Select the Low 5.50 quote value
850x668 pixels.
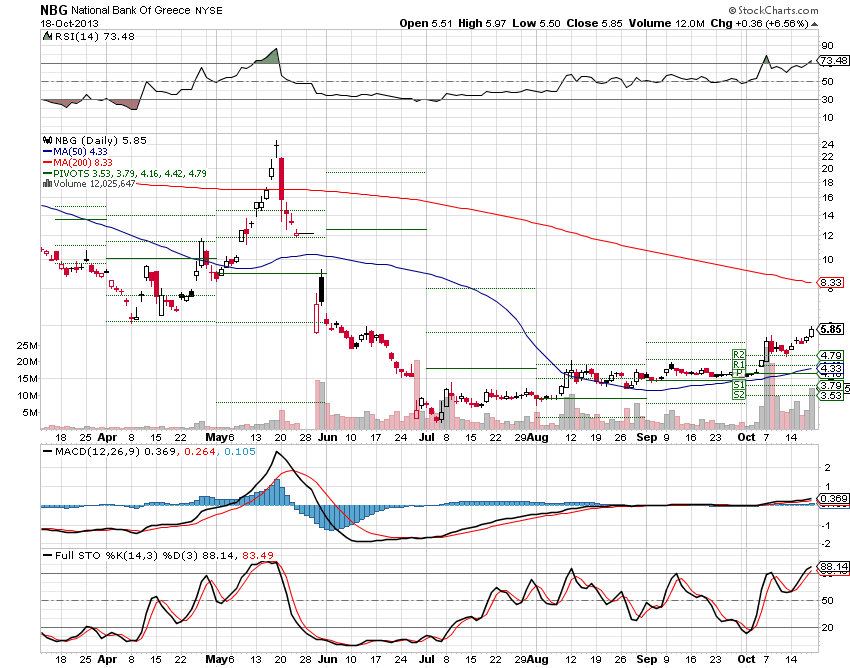[x=536, y=23]
